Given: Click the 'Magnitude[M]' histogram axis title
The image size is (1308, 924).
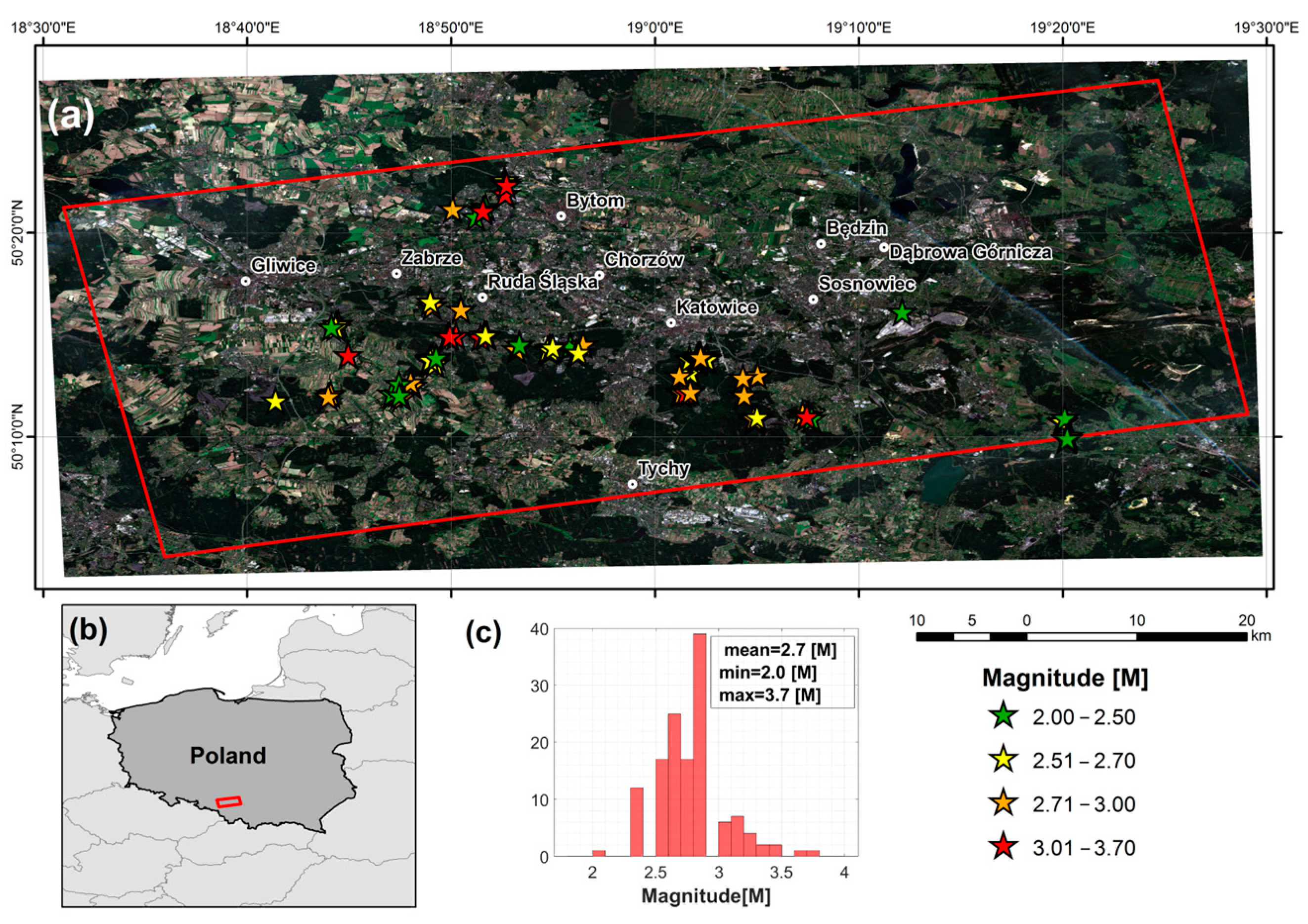Looking at the screenshot, I should [x=706, y=896].
